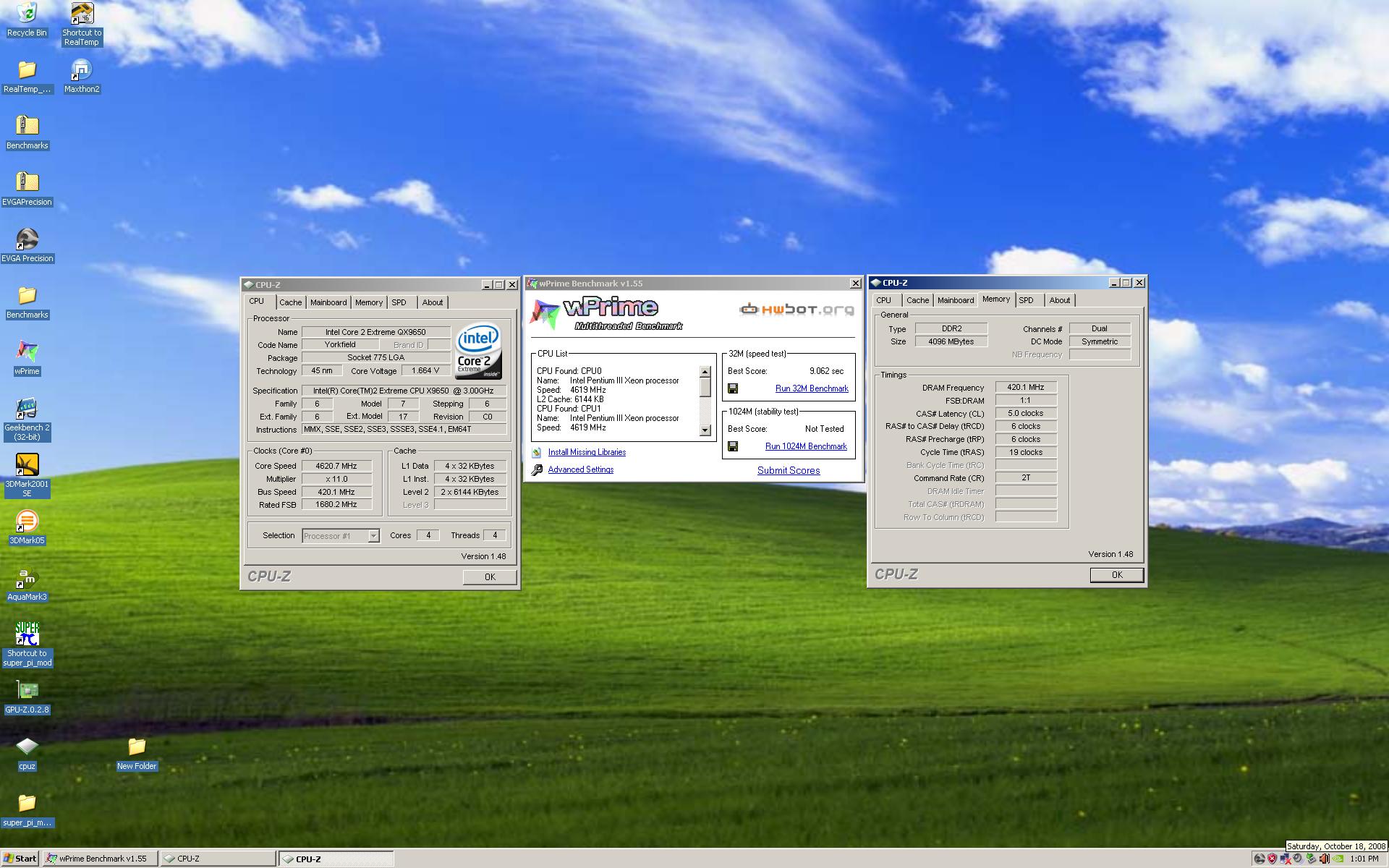Launch the 3DMark05 desktop icon
This screenshot has width=1389, height=868.
coord(27,527)
